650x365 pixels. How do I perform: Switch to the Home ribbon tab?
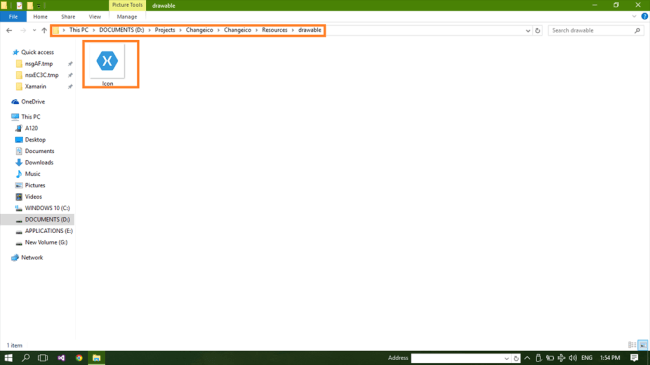click(40, 17)
